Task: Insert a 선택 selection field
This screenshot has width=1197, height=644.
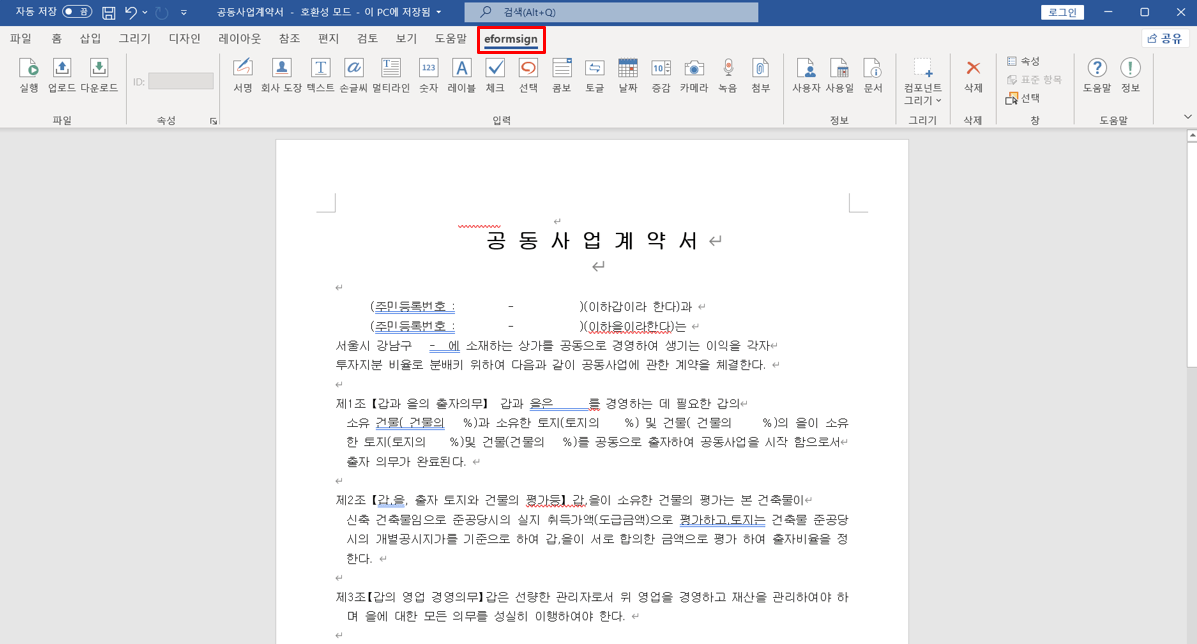Action: 528,76
